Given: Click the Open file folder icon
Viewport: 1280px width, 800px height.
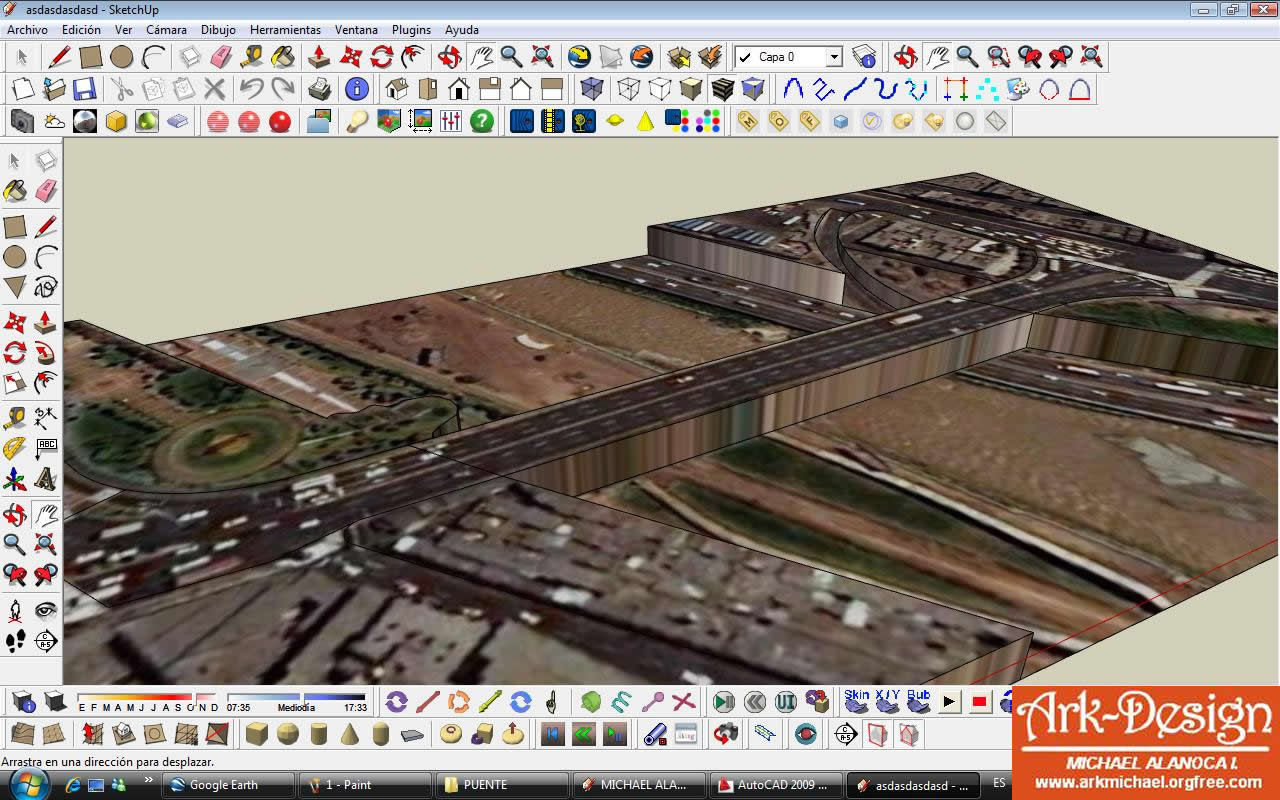Looking at the screenshot, I should (53, 89).
